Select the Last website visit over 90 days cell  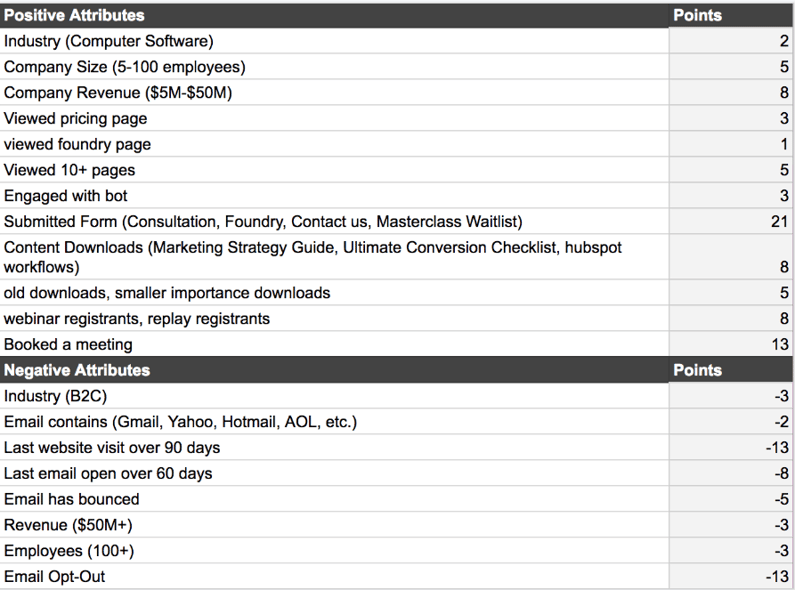click(334, 448)
